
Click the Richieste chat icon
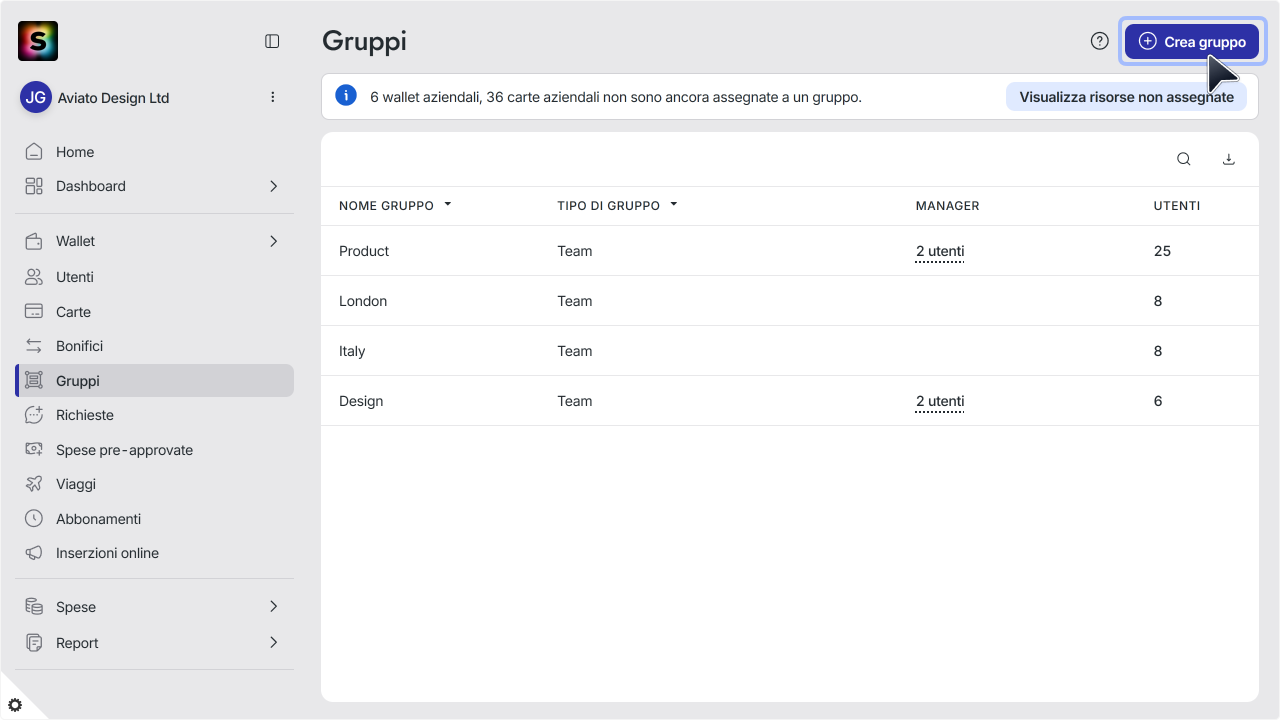(x=34, y=415)
